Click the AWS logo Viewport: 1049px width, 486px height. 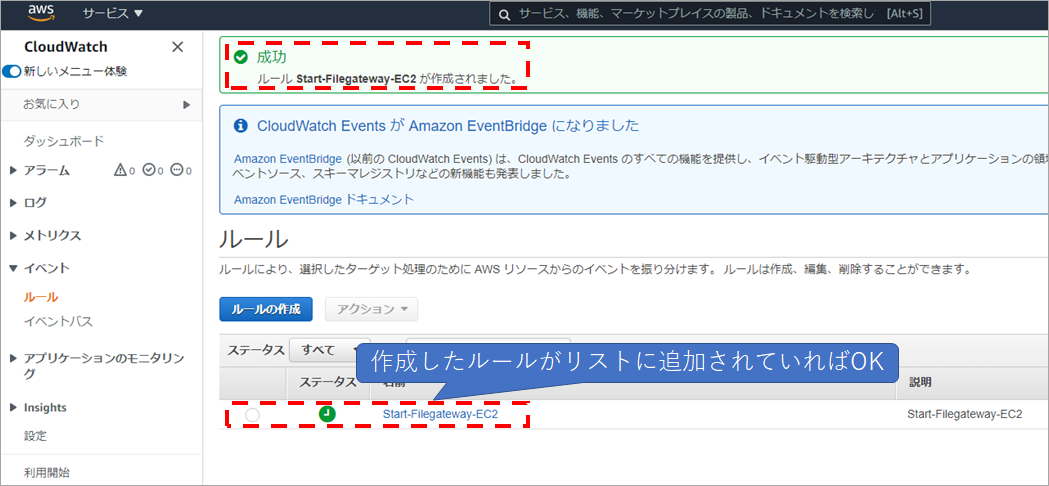tap(41, 13)
